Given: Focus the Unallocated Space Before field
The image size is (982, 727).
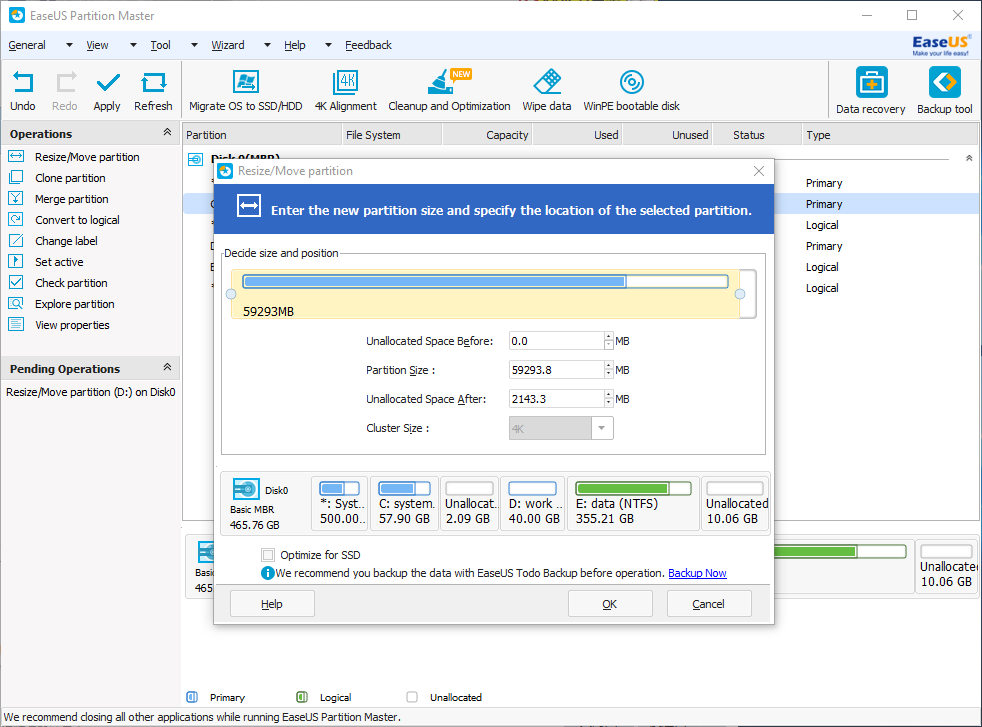Looking at the screenshot, I should click(x=556, y=341).
